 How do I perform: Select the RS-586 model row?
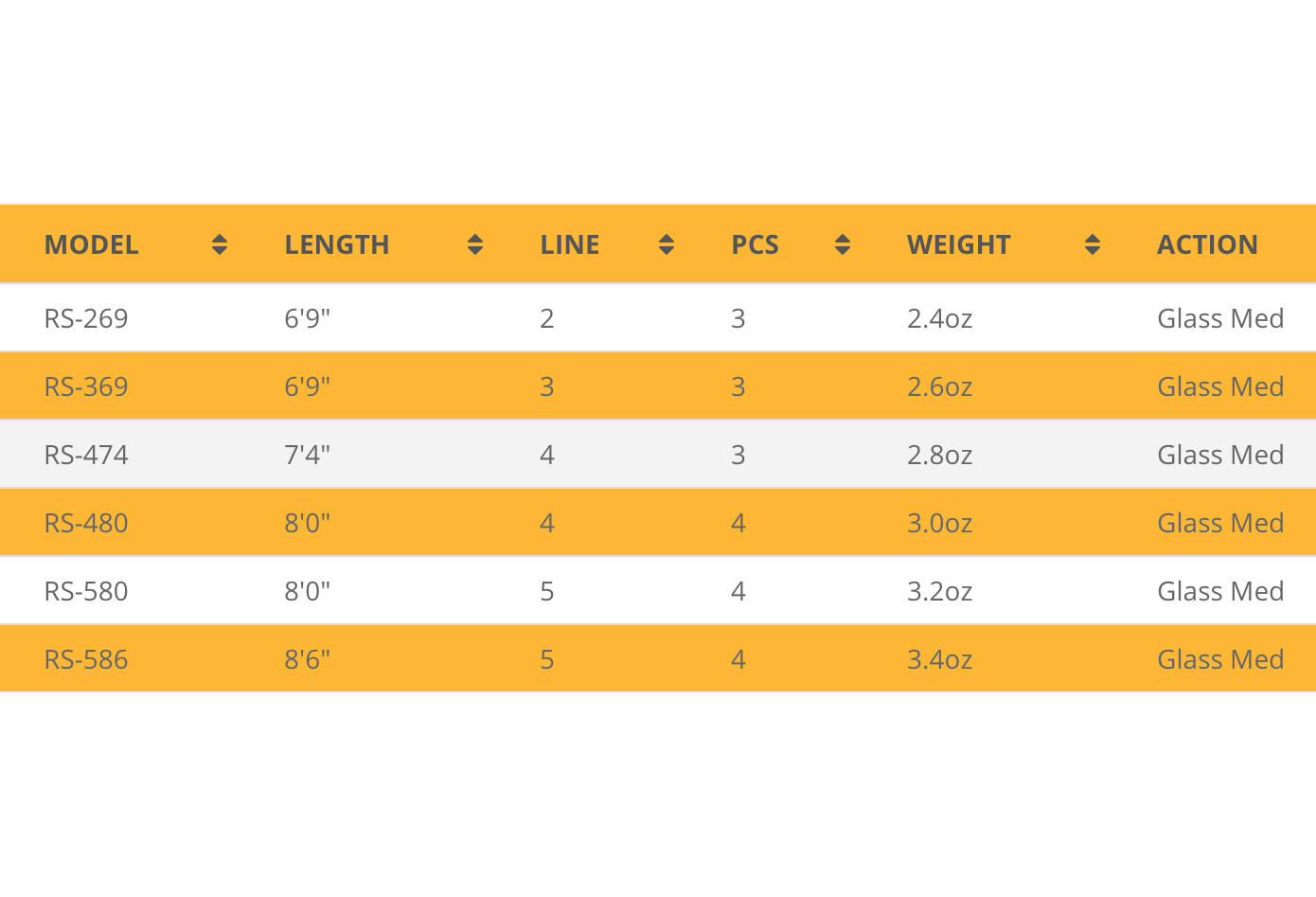(x=658, y=659)
